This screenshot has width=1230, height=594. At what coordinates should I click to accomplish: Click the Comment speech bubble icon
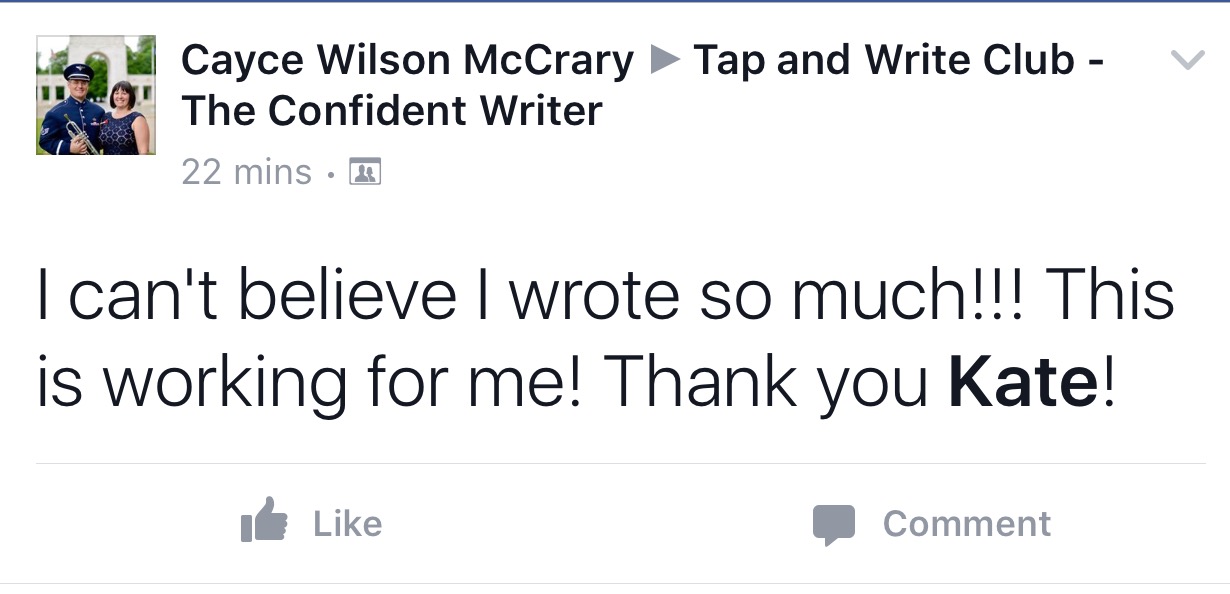[x=833, y=524]
